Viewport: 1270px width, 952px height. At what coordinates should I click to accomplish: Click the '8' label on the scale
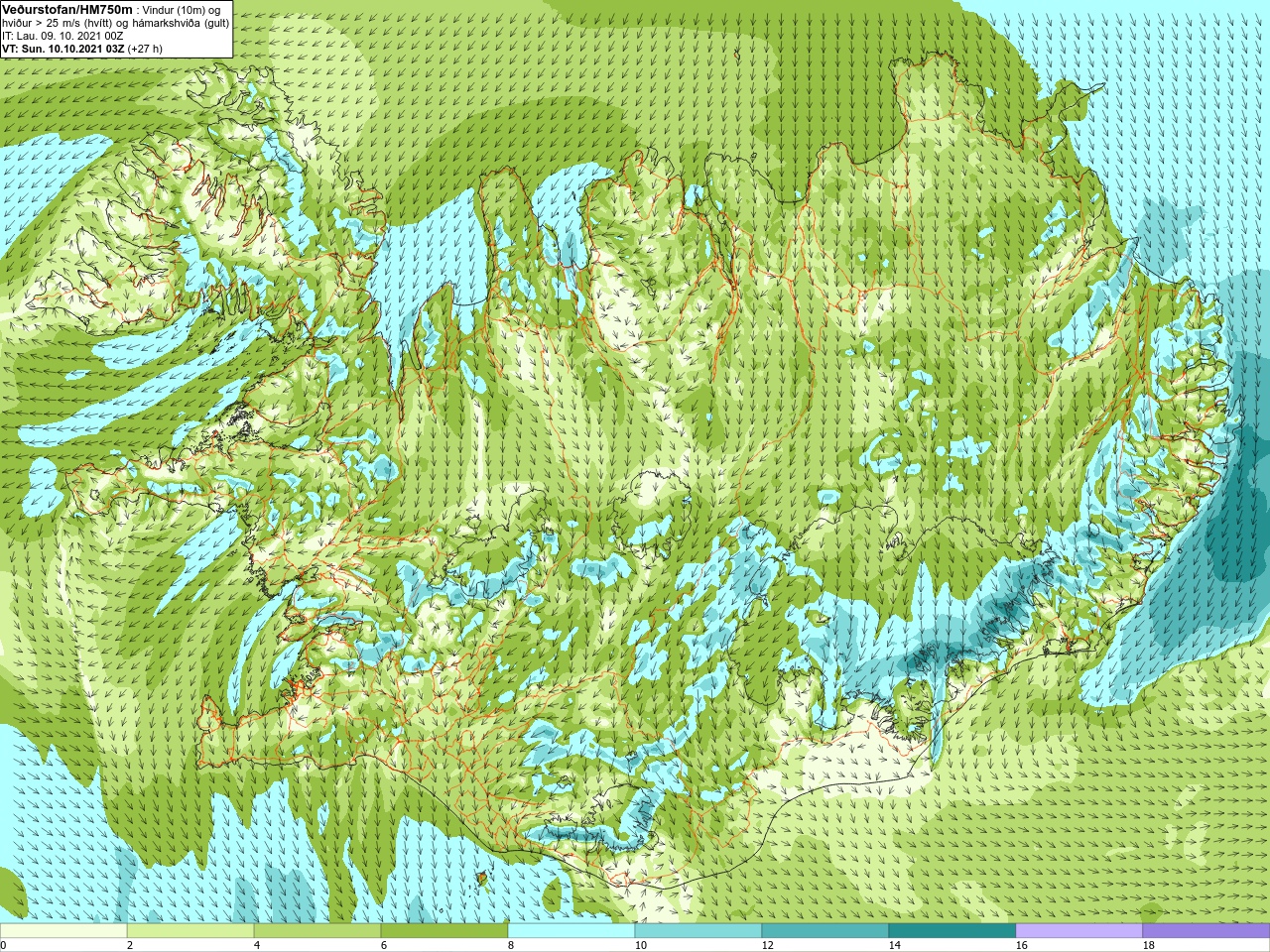(x=511, y=946)
